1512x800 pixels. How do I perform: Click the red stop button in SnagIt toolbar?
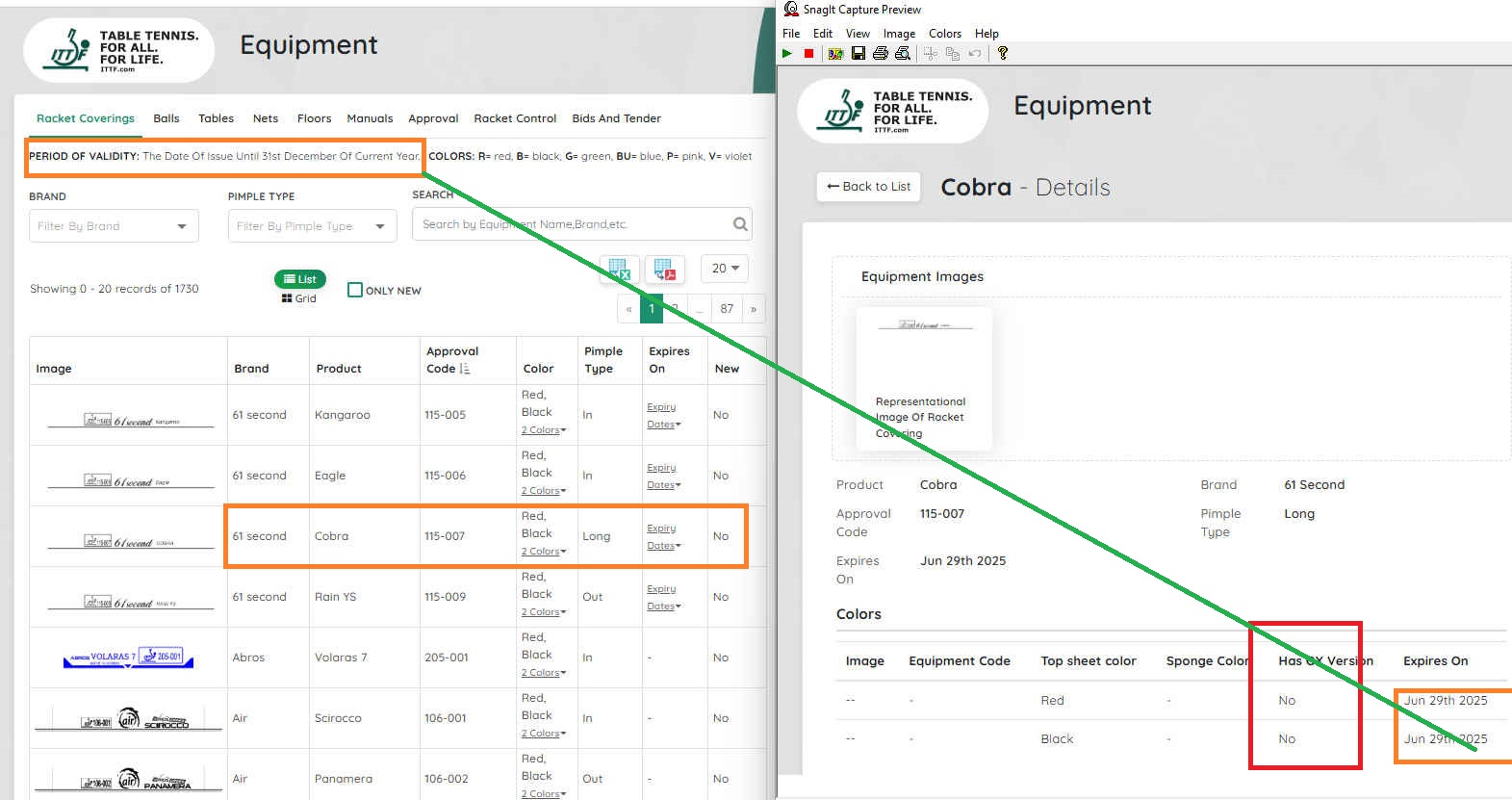point(808,54)
